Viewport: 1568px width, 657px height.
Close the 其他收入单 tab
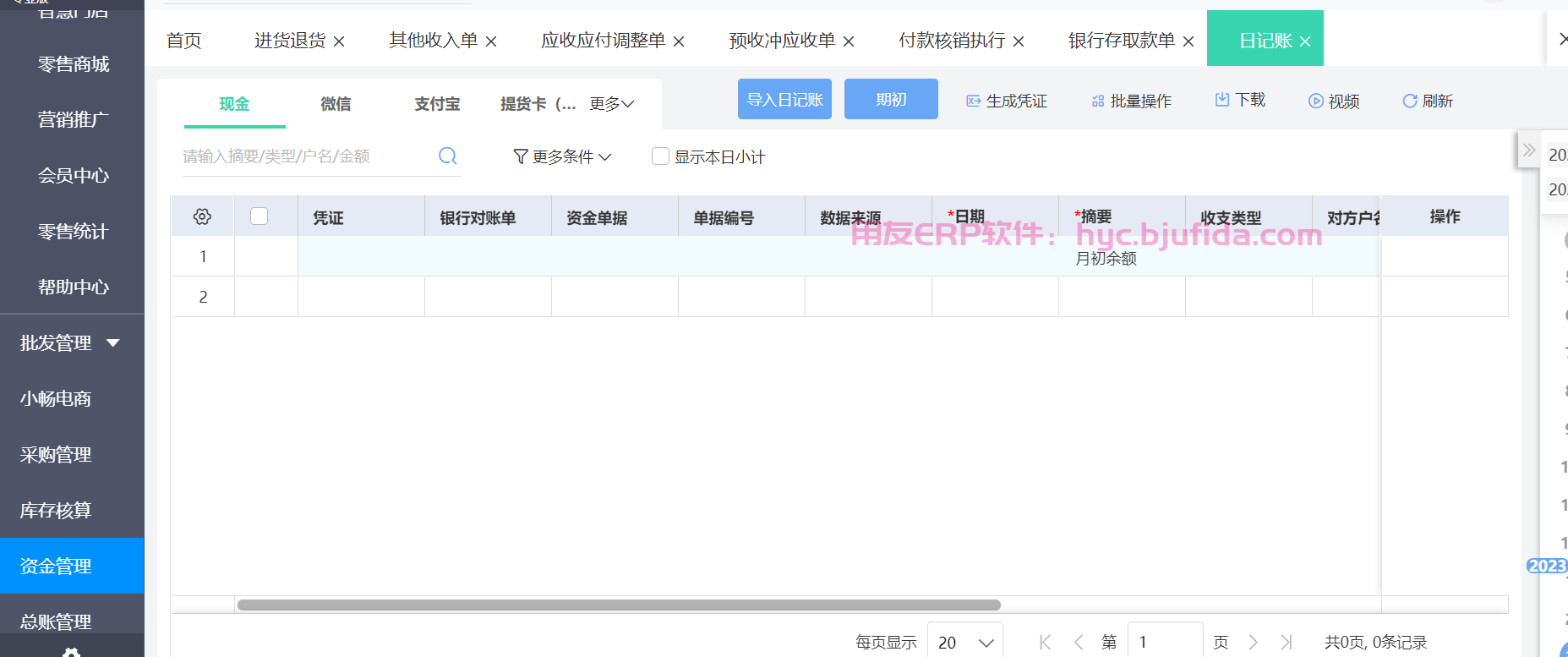(491, 41)
